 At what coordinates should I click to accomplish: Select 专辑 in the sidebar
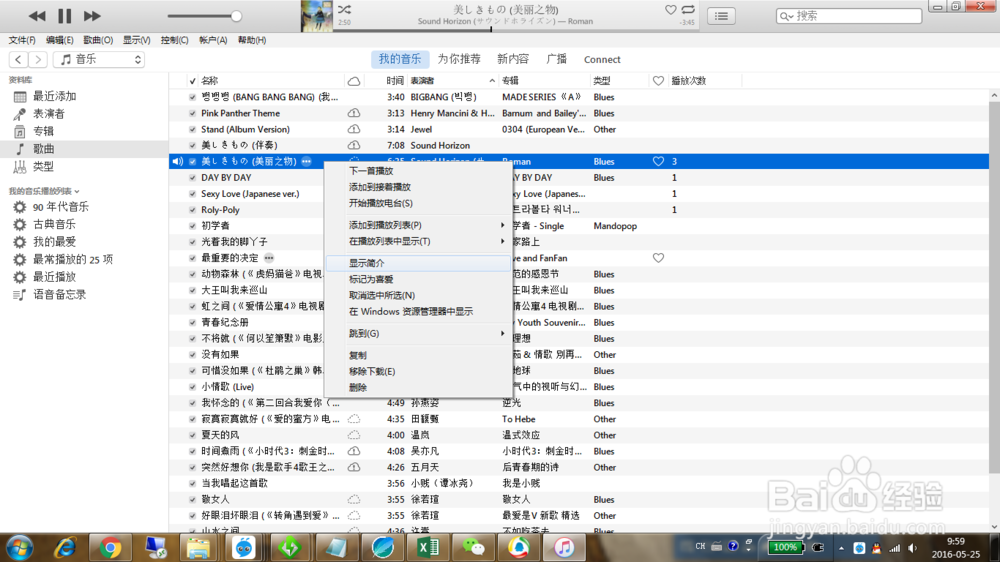43,131
